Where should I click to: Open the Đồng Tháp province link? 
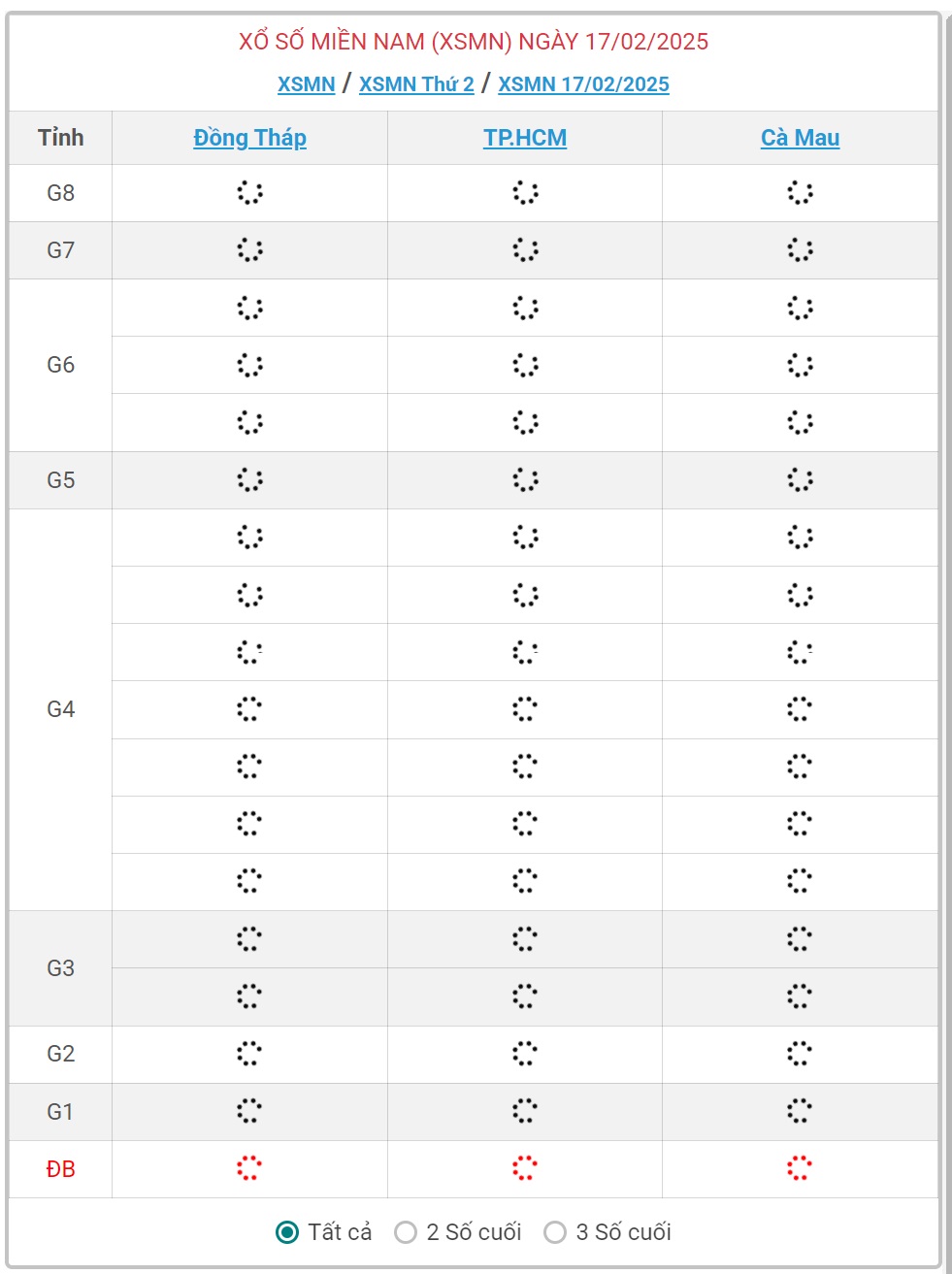click(249, 138)
